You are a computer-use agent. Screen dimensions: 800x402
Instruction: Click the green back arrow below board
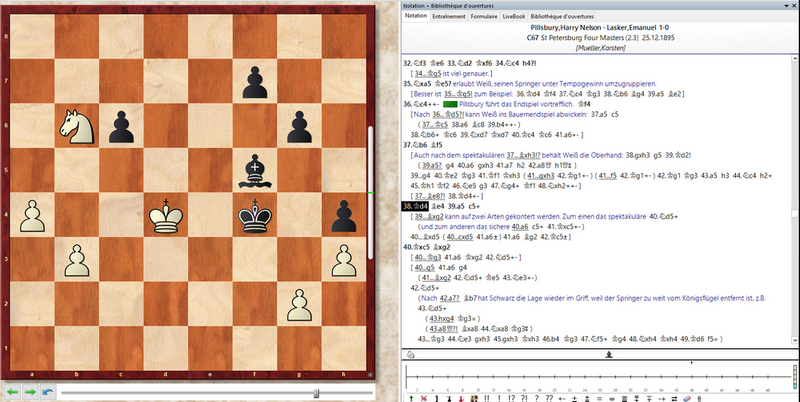coord(11,391)
